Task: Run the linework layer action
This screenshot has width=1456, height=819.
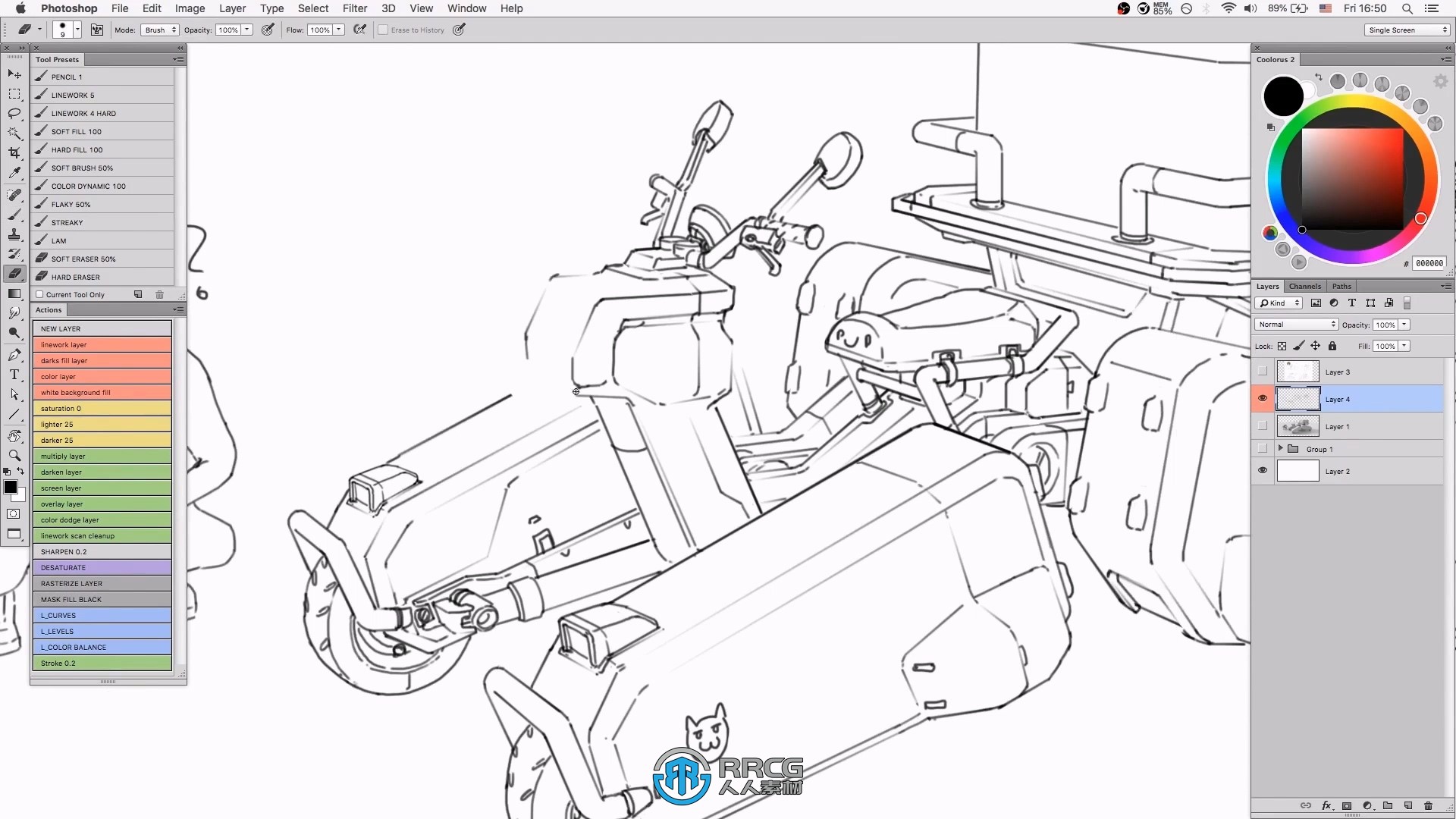Action: click(x=102, y=344)
